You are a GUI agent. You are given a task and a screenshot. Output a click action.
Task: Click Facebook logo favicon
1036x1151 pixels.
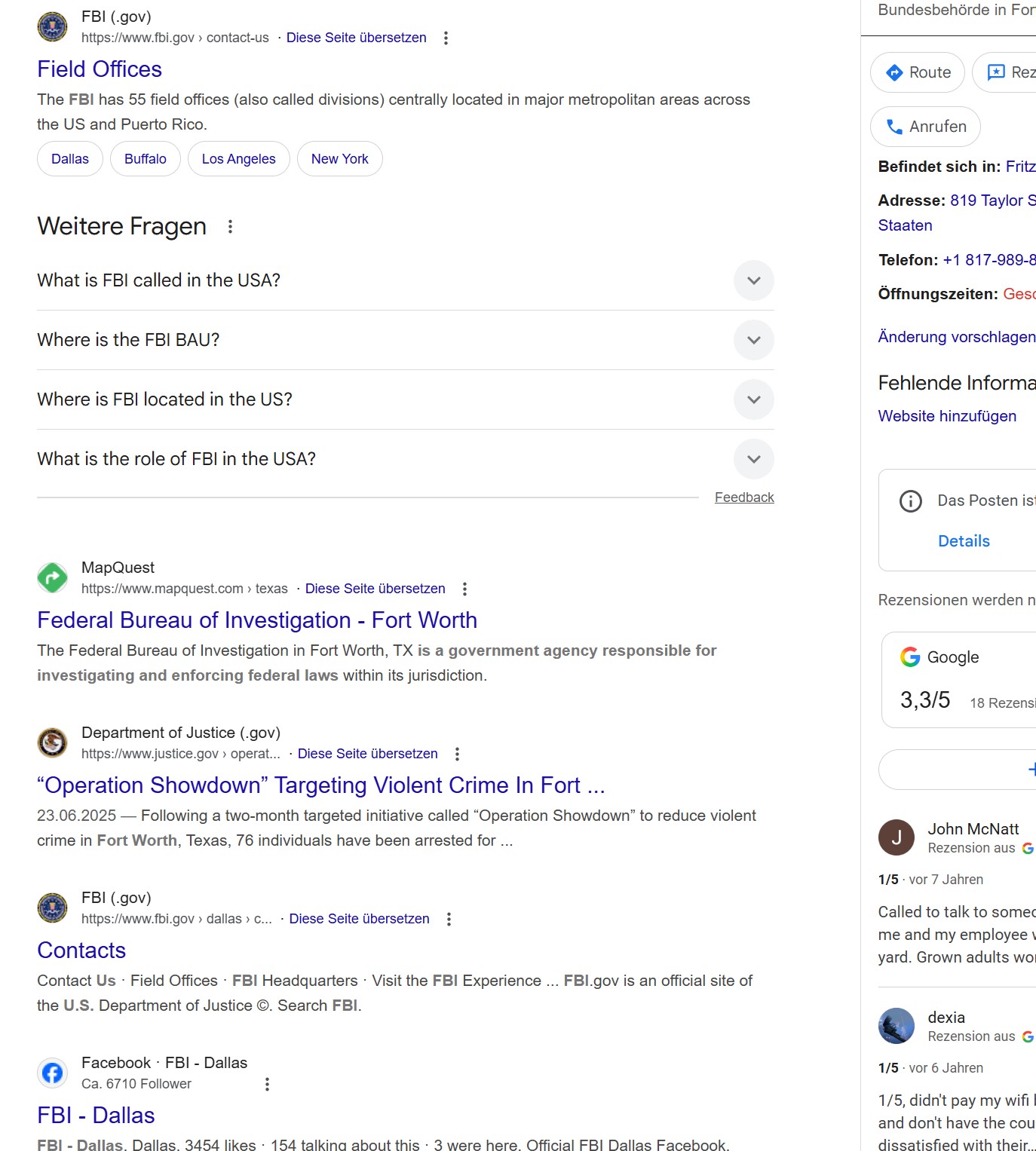coord(52,1073)
